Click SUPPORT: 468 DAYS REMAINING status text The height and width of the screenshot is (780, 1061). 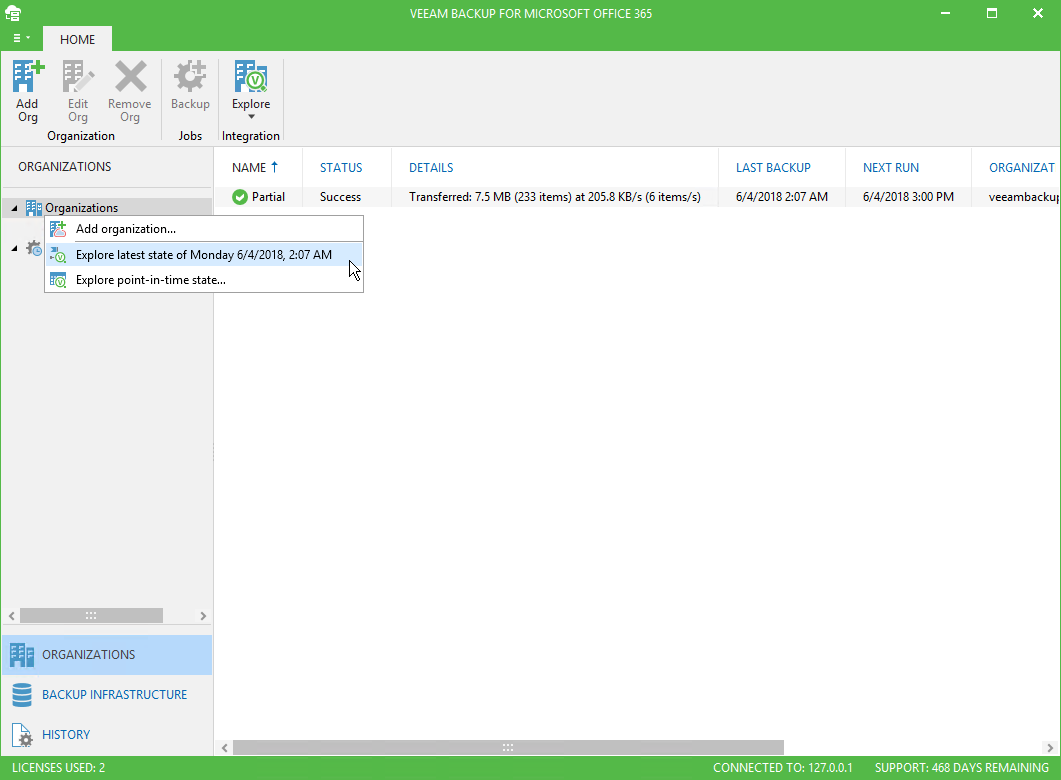pos(962,768)
